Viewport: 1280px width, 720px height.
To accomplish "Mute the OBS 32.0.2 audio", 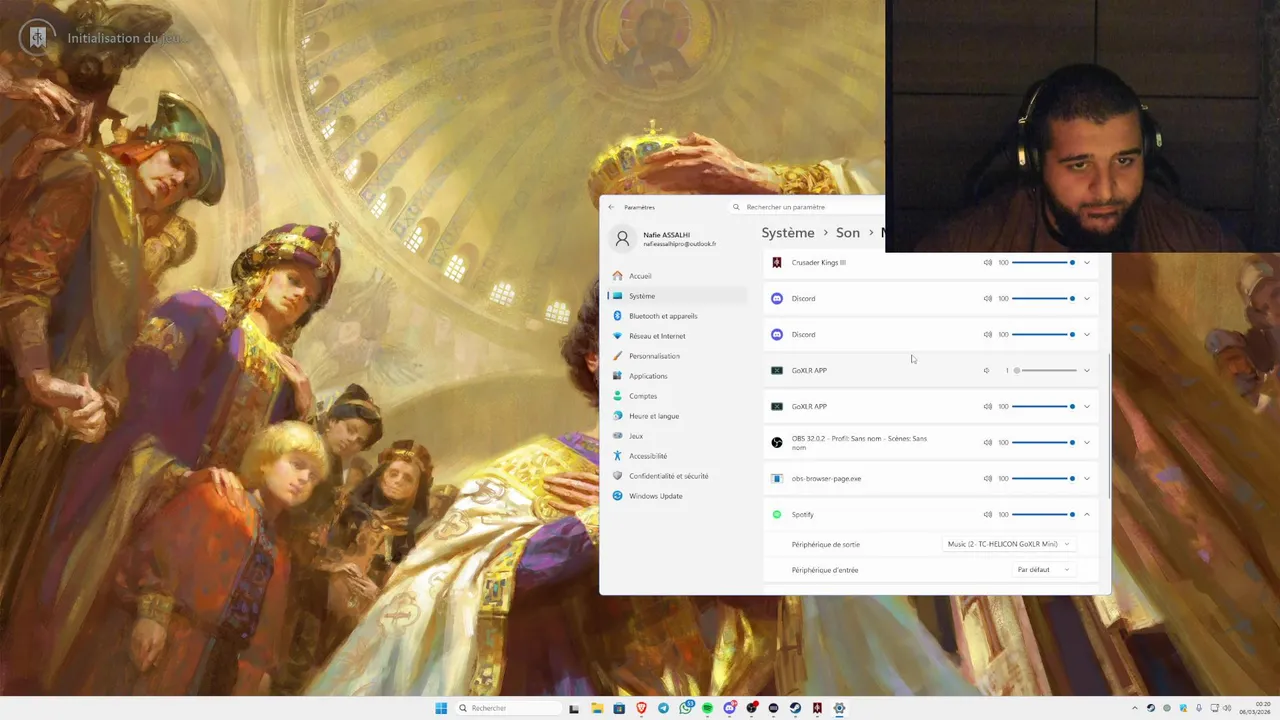I will click(987, 443).
